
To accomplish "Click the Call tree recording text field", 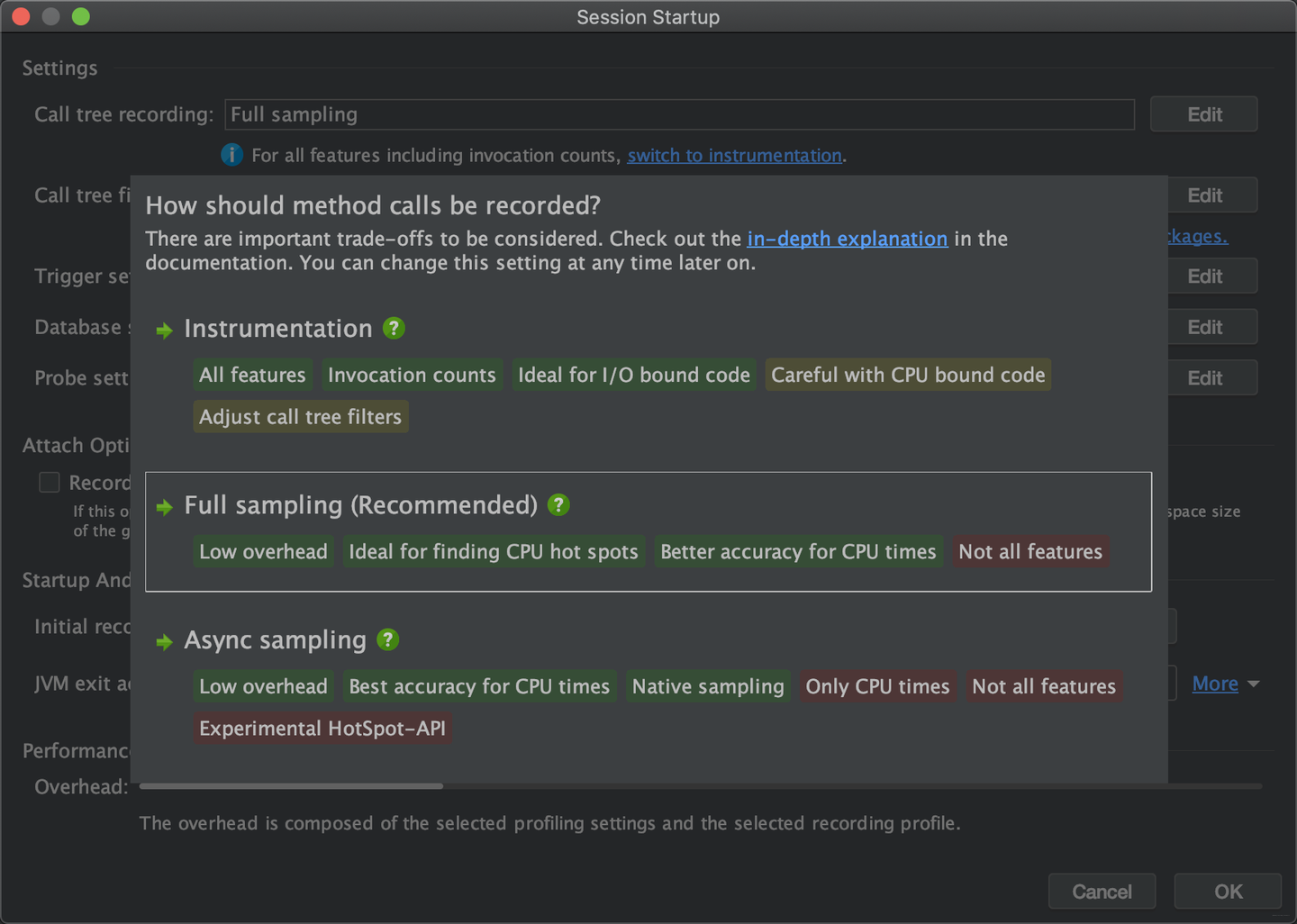I will click(678, 114).
